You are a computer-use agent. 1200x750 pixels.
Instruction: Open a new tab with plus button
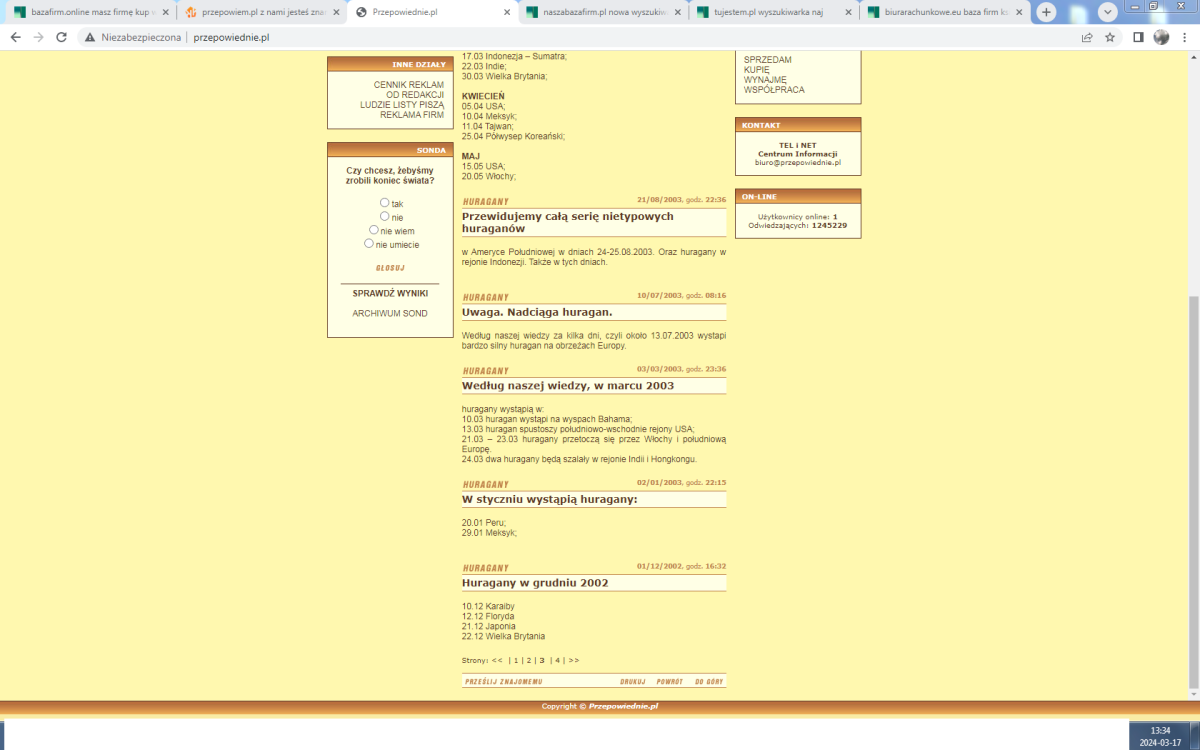(x=1046, y=12)
